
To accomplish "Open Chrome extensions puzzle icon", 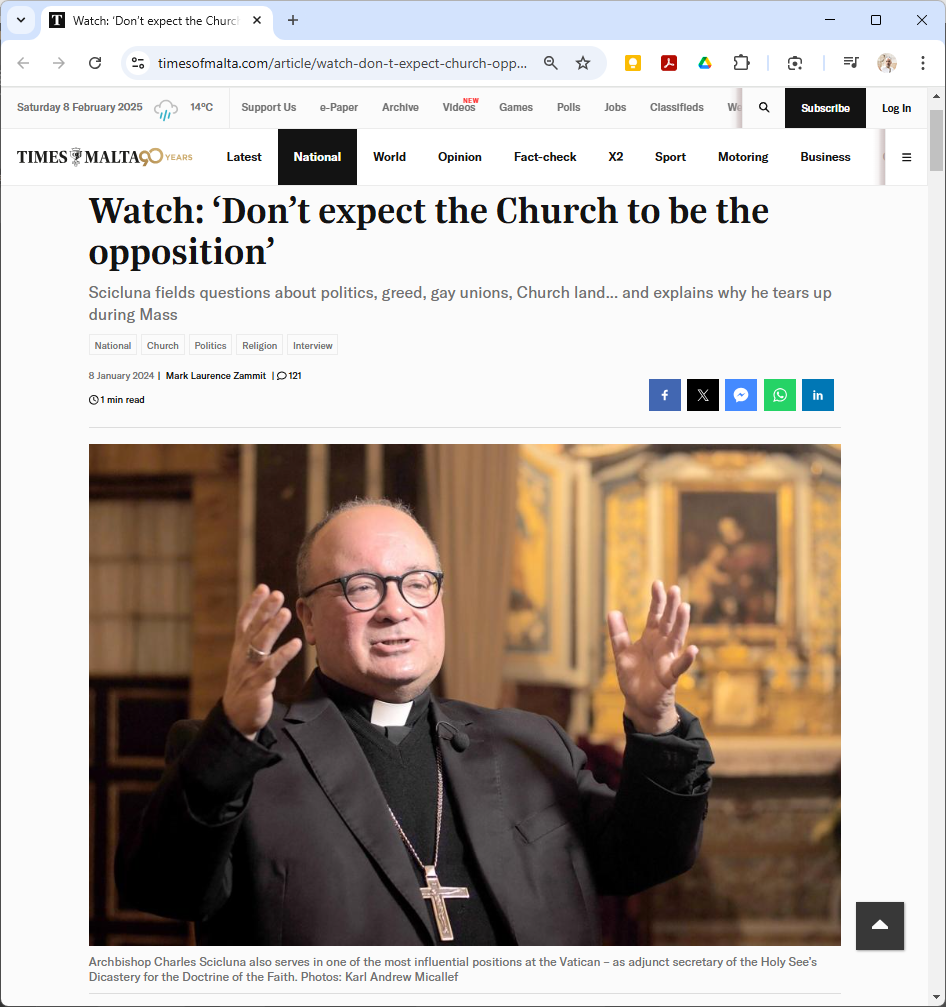I will click(741, 63).
